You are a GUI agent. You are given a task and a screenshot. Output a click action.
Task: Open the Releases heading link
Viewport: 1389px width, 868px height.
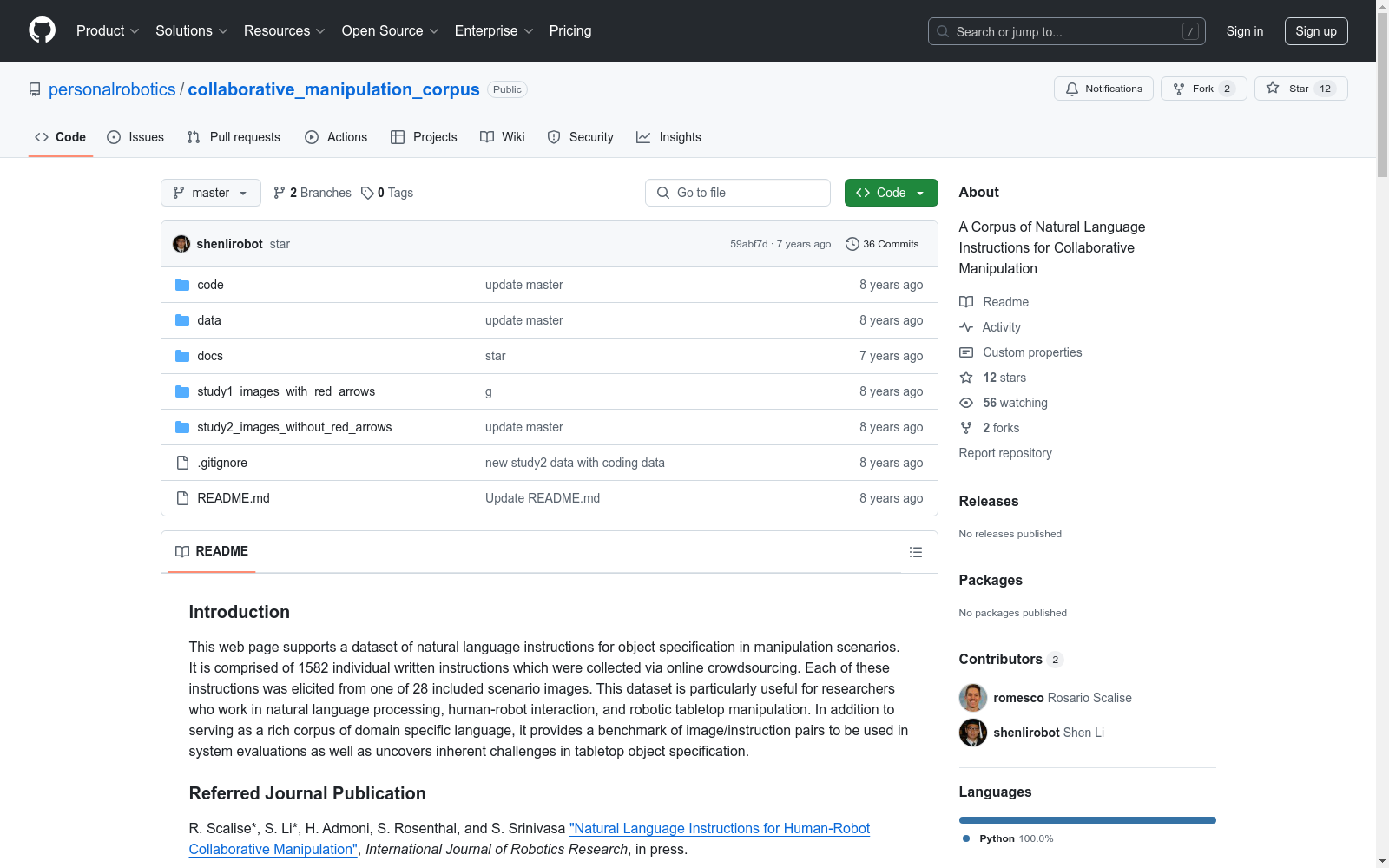(x=989, y=501)
